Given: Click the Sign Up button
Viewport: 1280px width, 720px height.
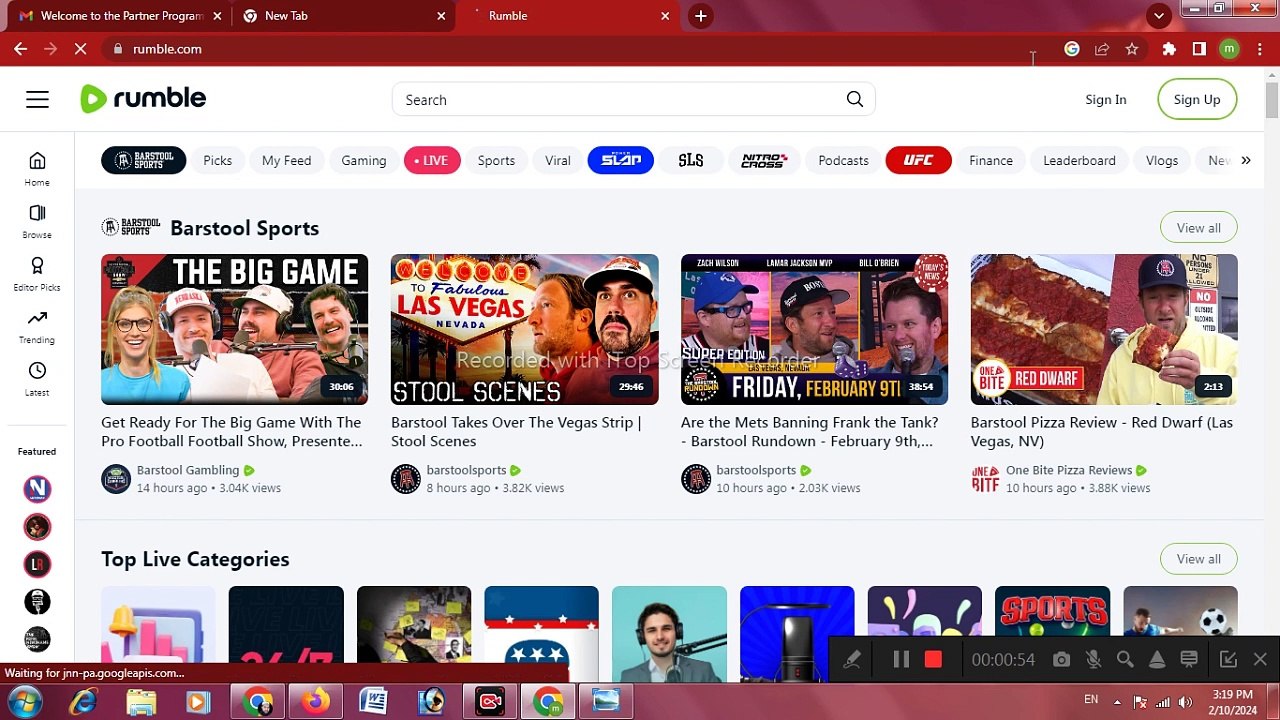Looking at the screenshot, I should pos(1197,100).
